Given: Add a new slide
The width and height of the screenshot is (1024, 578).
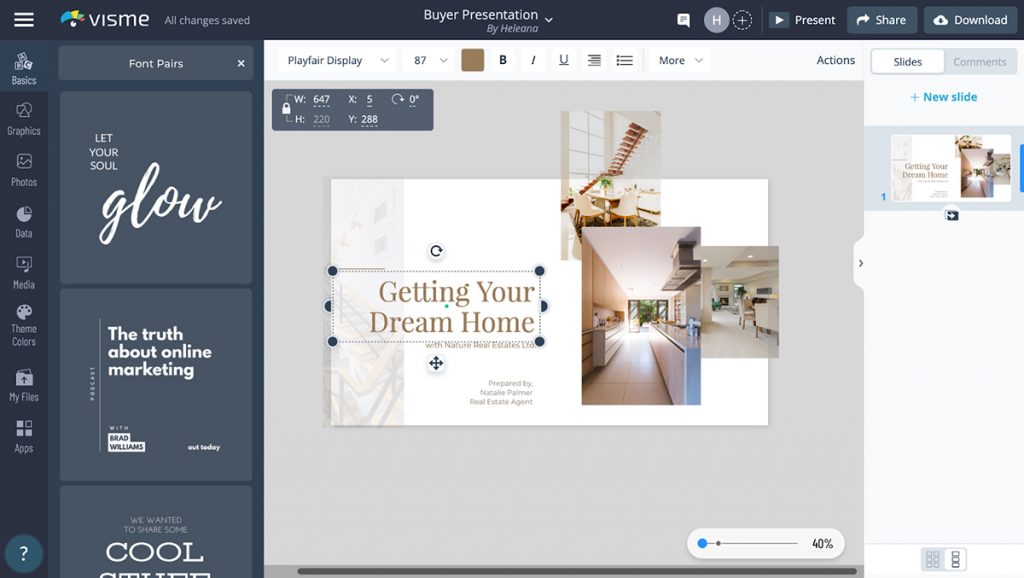Looking at the screenshot, I should point(943,97).
